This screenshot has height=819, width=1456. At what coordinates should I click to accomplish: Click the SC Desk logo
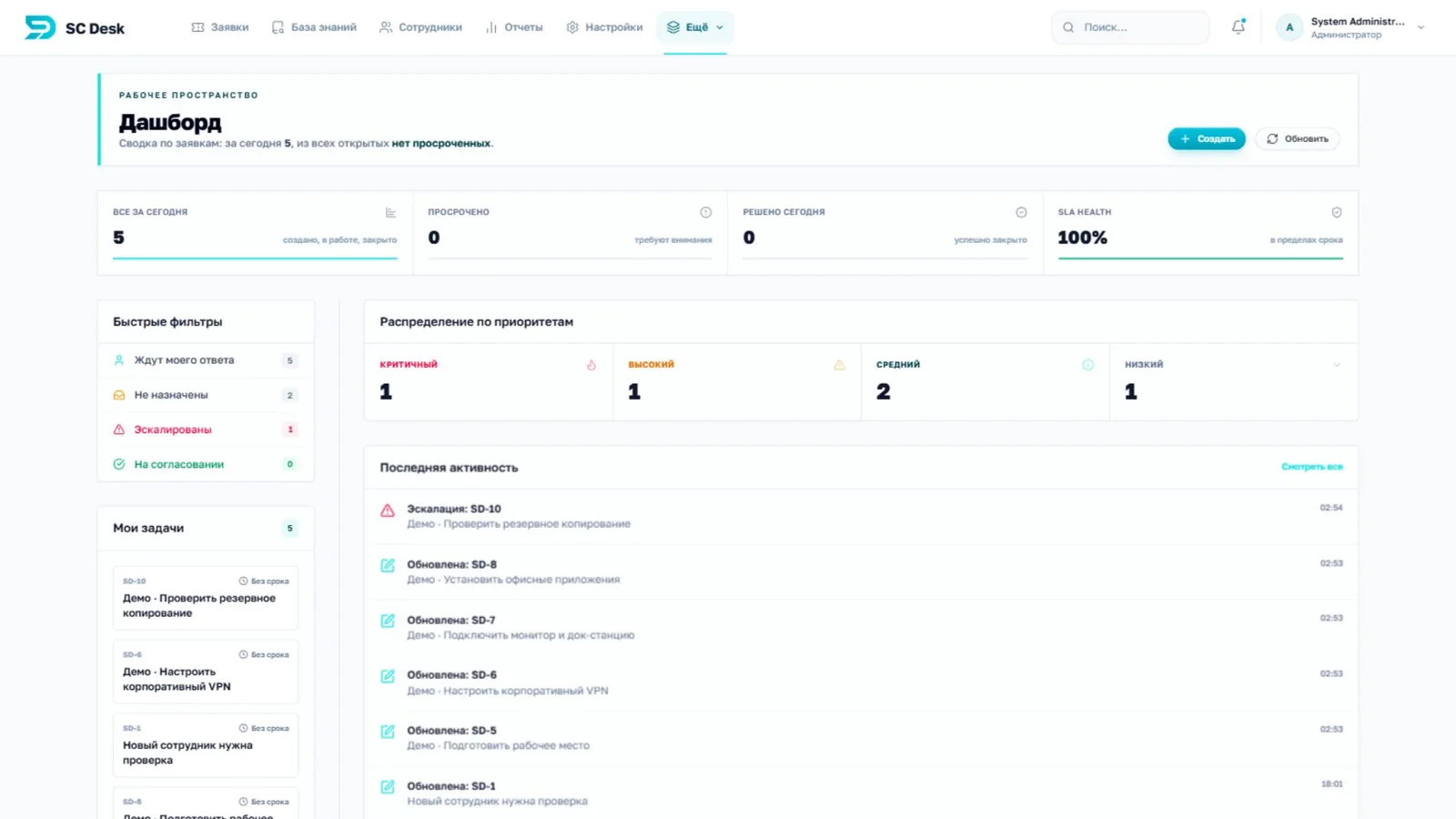75,27
